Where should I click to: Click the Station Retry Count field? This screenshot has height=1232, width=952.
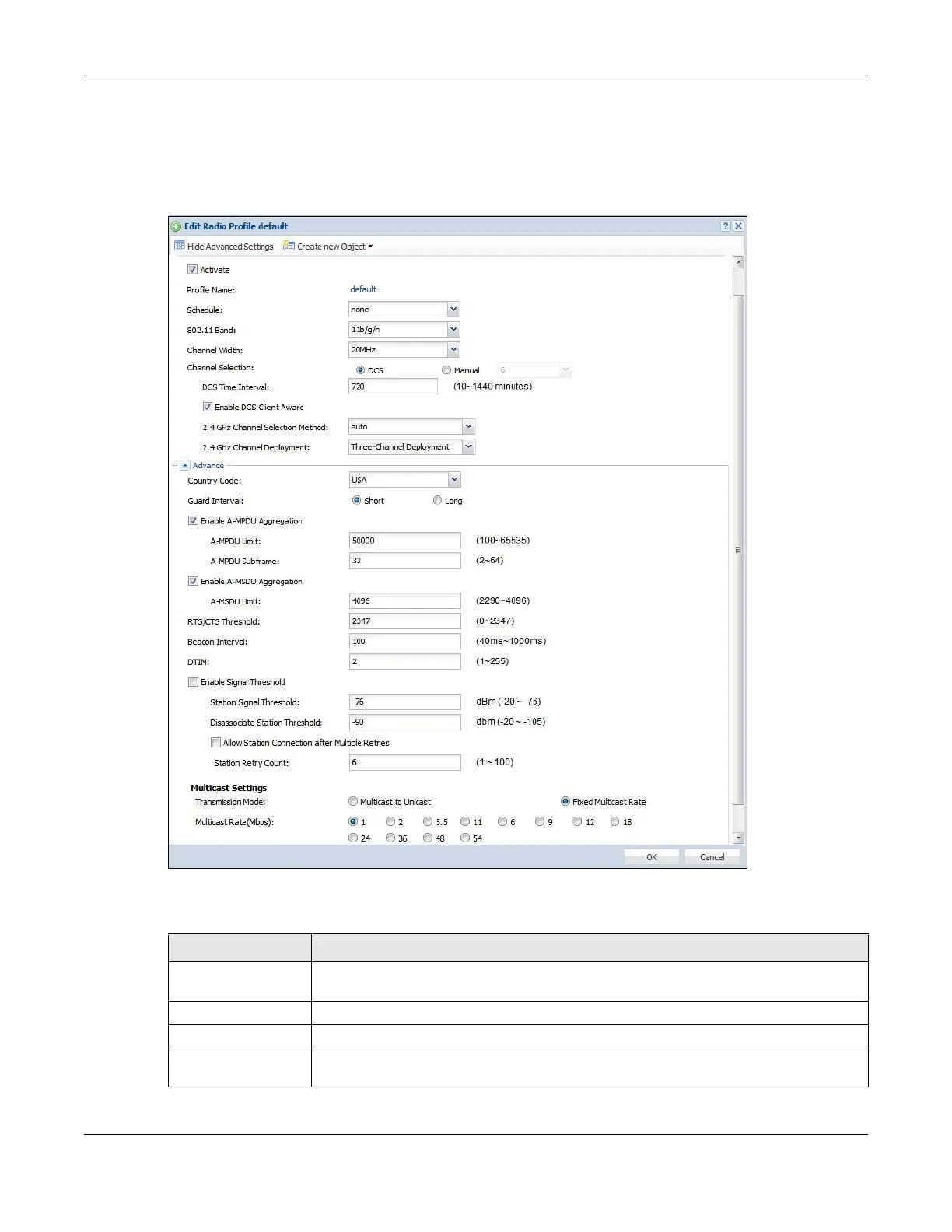pyautogui.click(x=405, y=763)
